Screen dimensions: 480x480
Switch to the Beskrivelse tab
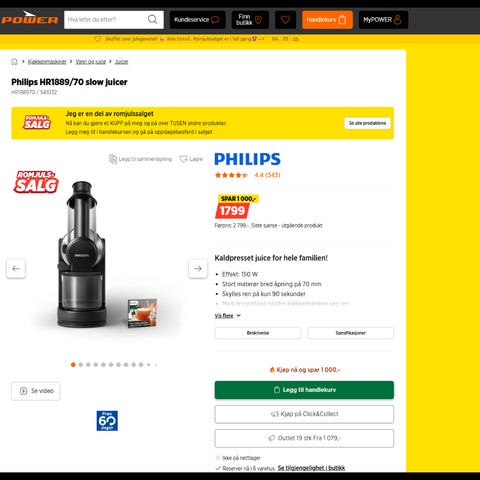click(258, 333)
